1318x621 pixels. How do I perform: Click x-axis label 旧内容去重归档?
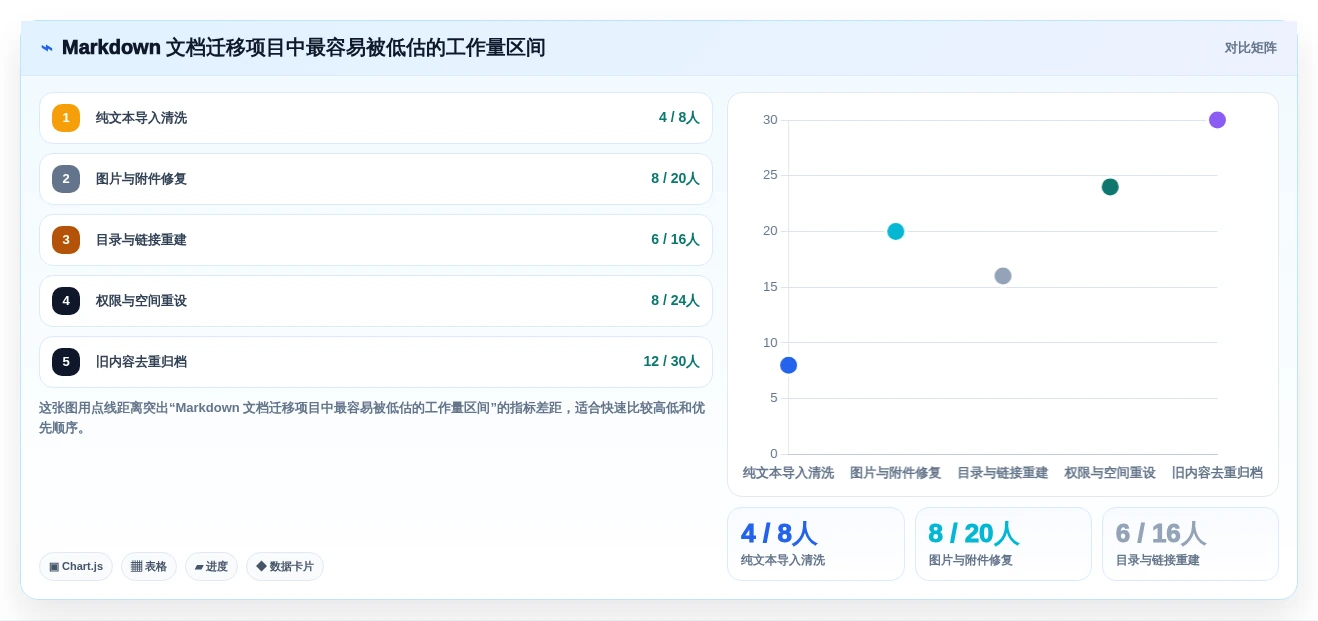[x=1217, y=473]
